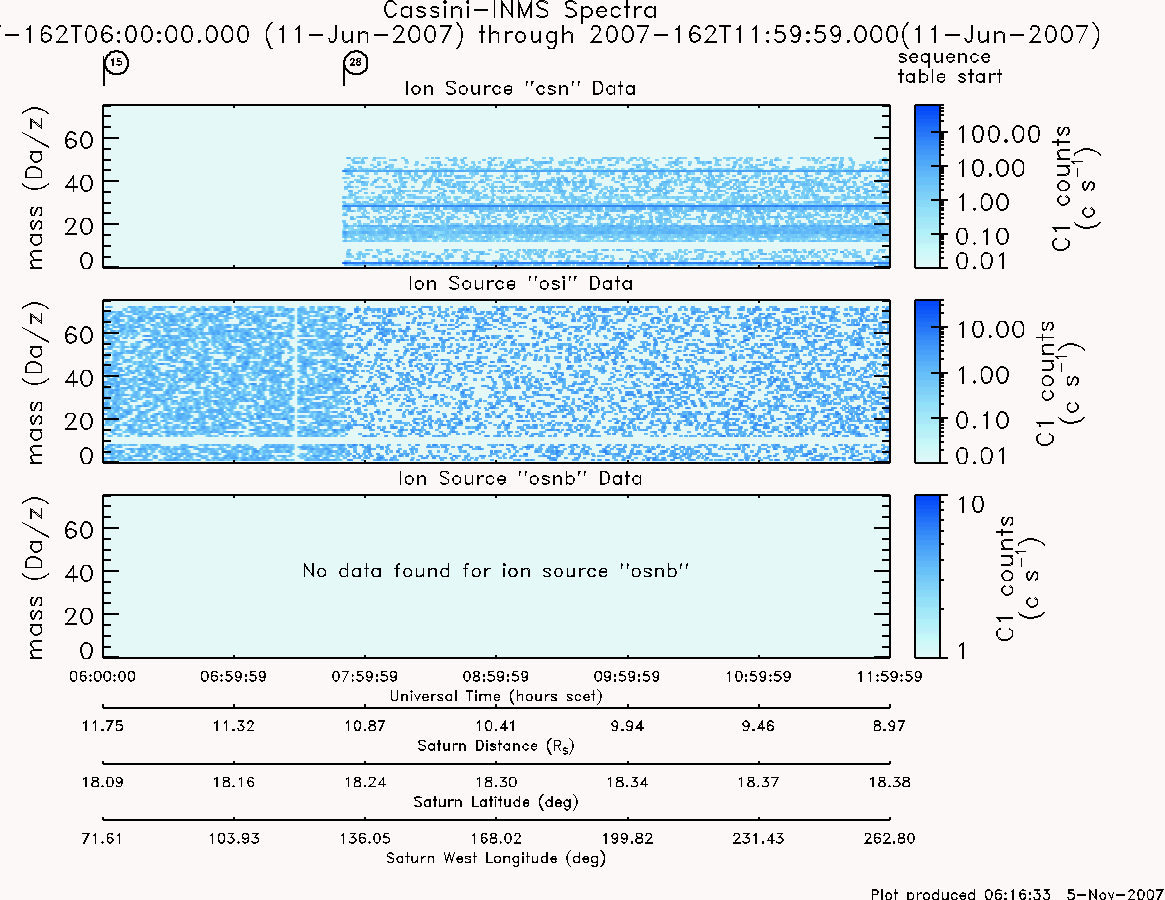Image resolution: width=1165 pixels, height=900 pixels.
Task: Click Saturn distance value 8.97
Action: pyautogui.click(x=889, y=726)
